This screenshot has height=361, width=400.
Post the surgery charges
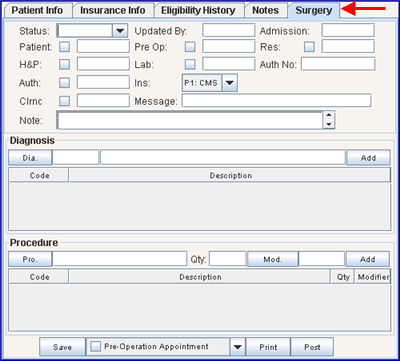point(312,347)
